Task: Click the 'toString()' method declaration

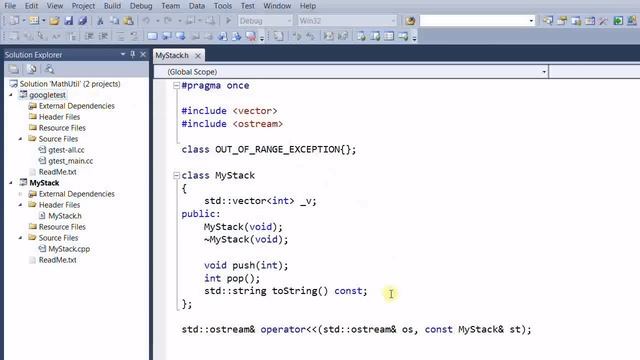Action: pyautogui.click(x=300, y=291)
